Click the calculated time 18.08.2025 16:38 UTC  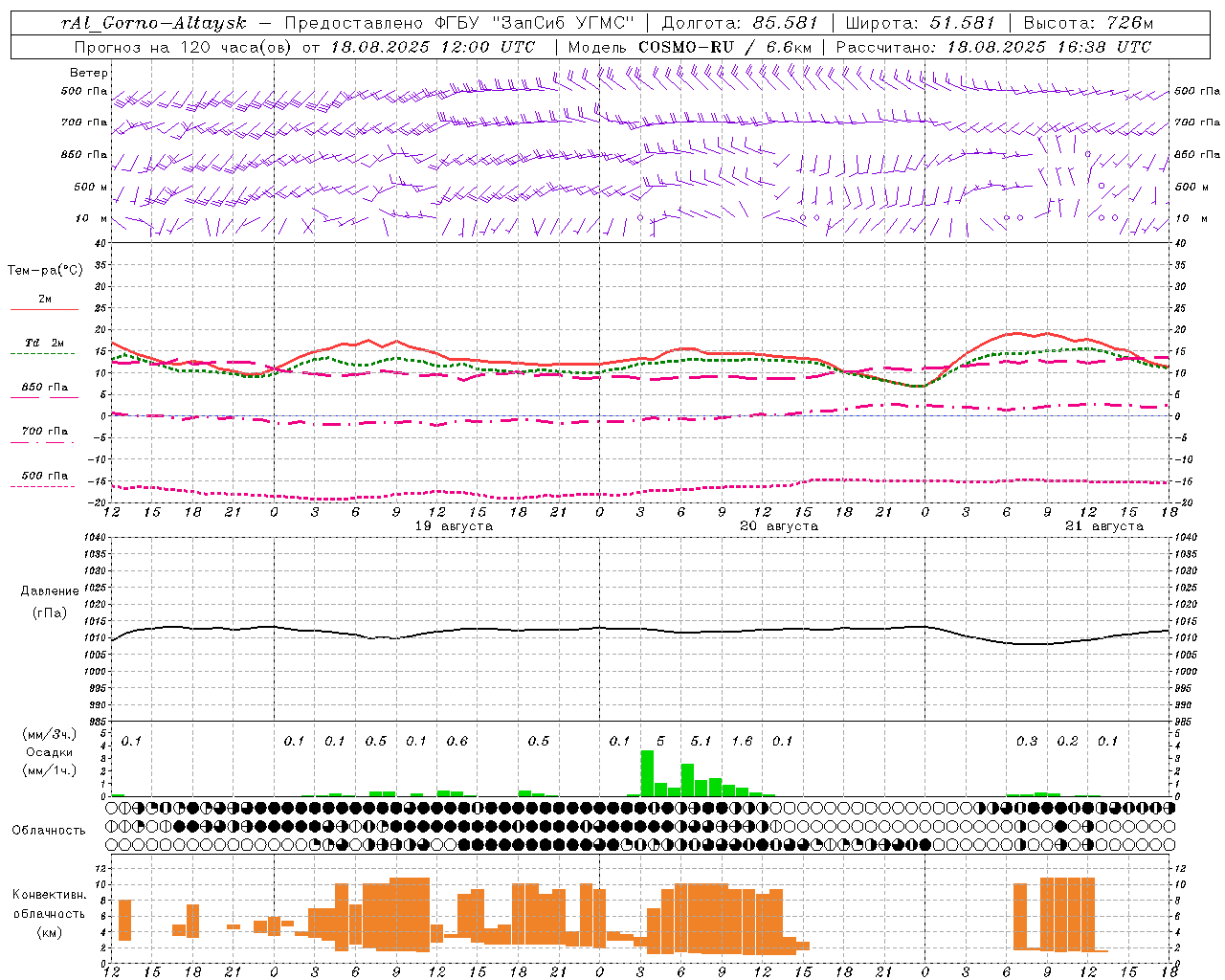pos(1049,46)
